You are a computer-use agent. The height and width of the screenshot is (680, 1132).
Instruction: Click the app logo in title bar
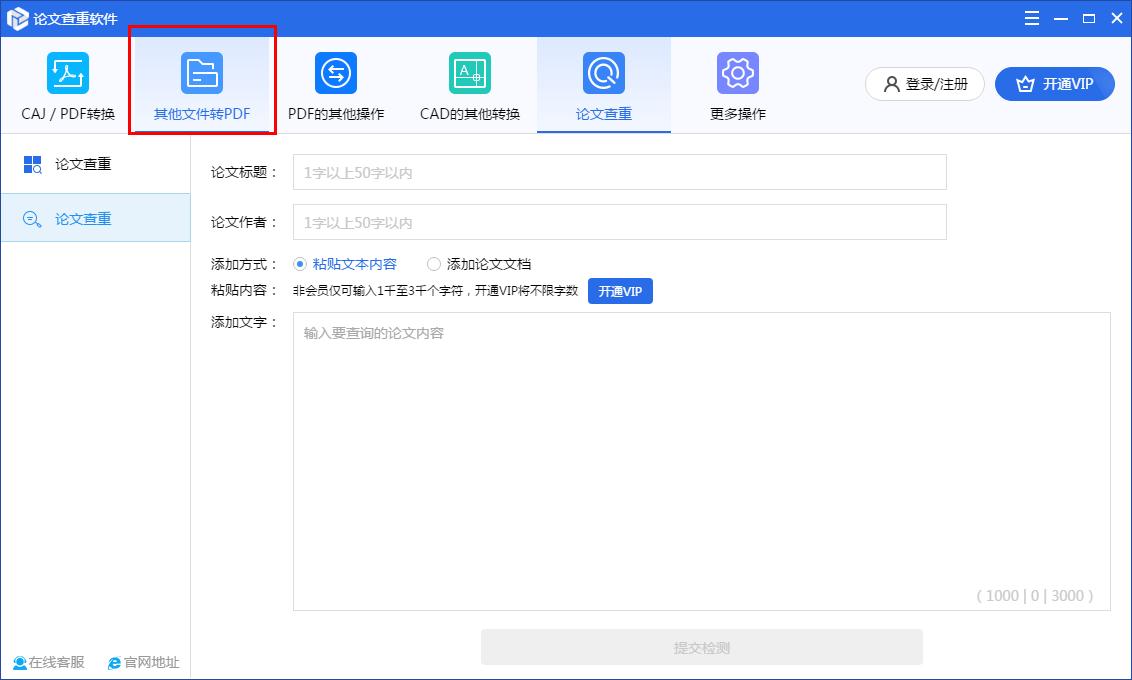pos(16,17)
